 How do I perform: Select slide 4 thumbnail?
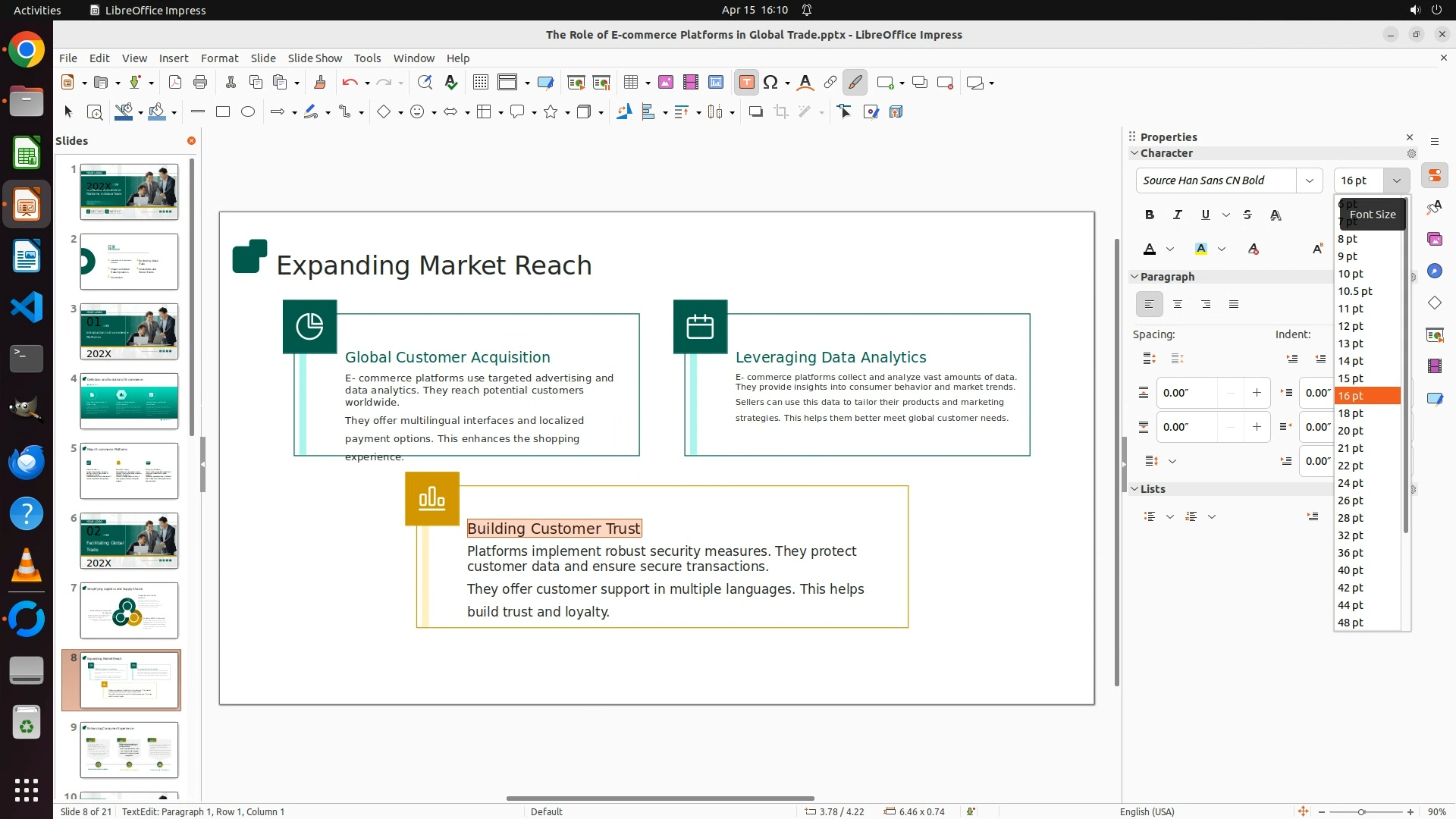point(129,401)
